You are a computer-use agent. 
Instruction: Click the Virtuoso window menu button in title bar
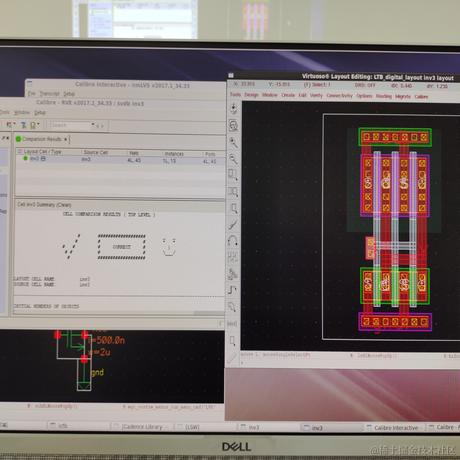click(231, 75)
